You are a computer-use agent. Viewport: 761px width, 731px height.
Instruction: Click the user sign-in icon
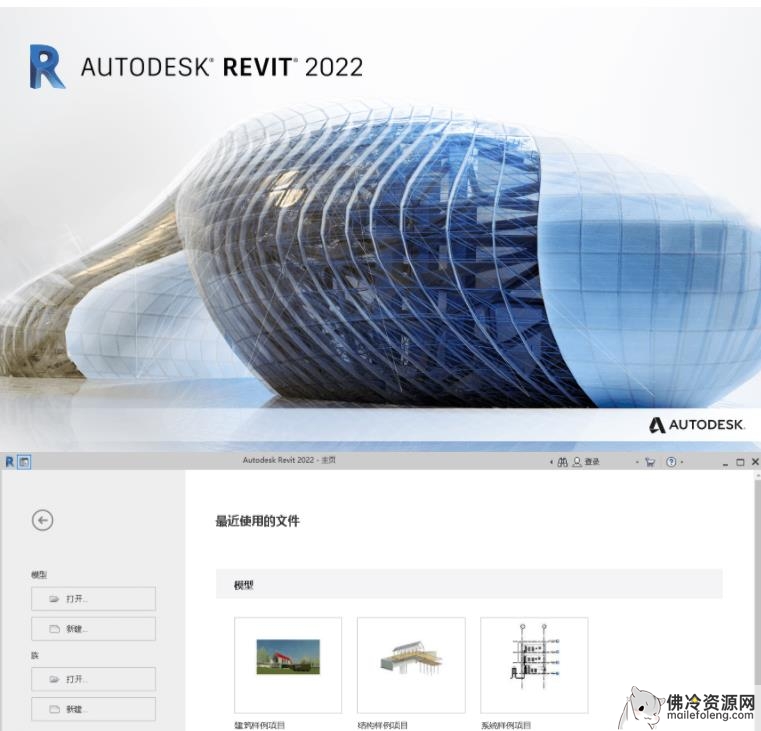(x=576, y=462)
